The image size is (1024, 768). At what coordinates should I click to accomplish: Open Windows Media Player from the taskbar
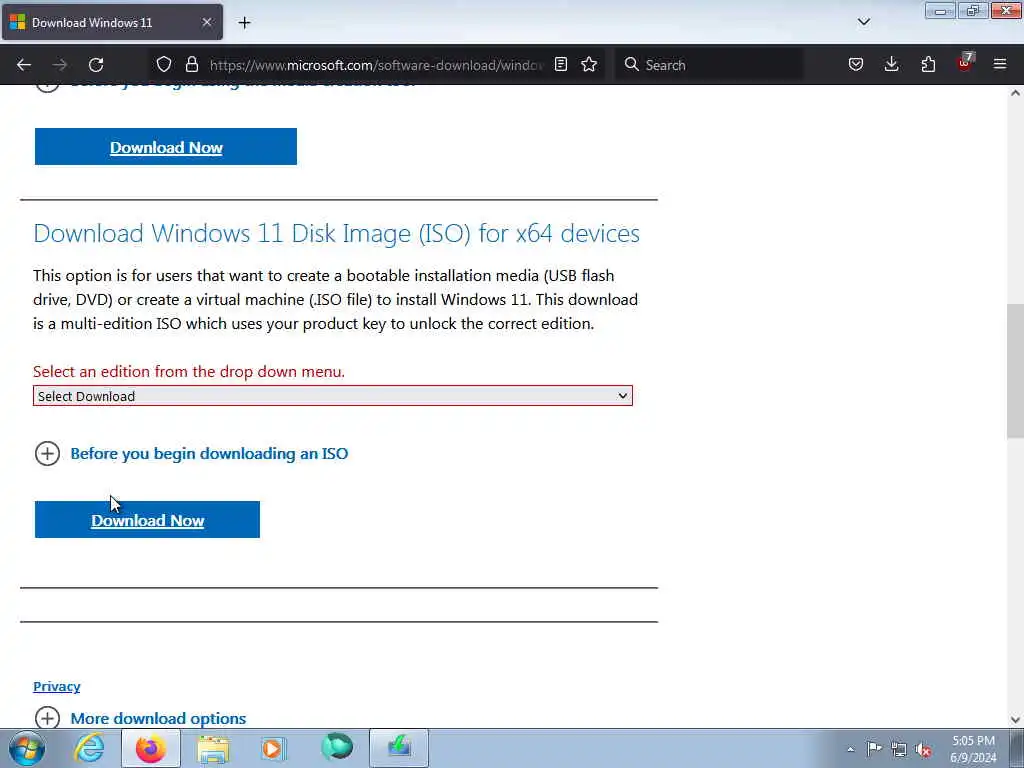coord(273,748)
